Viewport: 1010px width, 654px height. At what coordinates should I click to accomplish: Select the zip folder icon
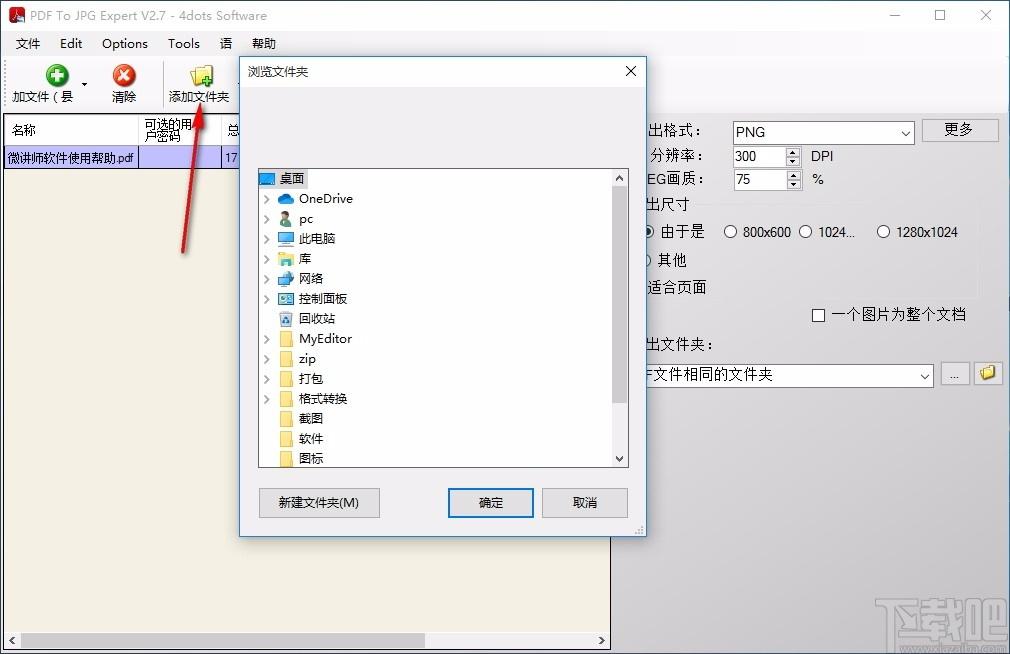click(x=287, y=359)
